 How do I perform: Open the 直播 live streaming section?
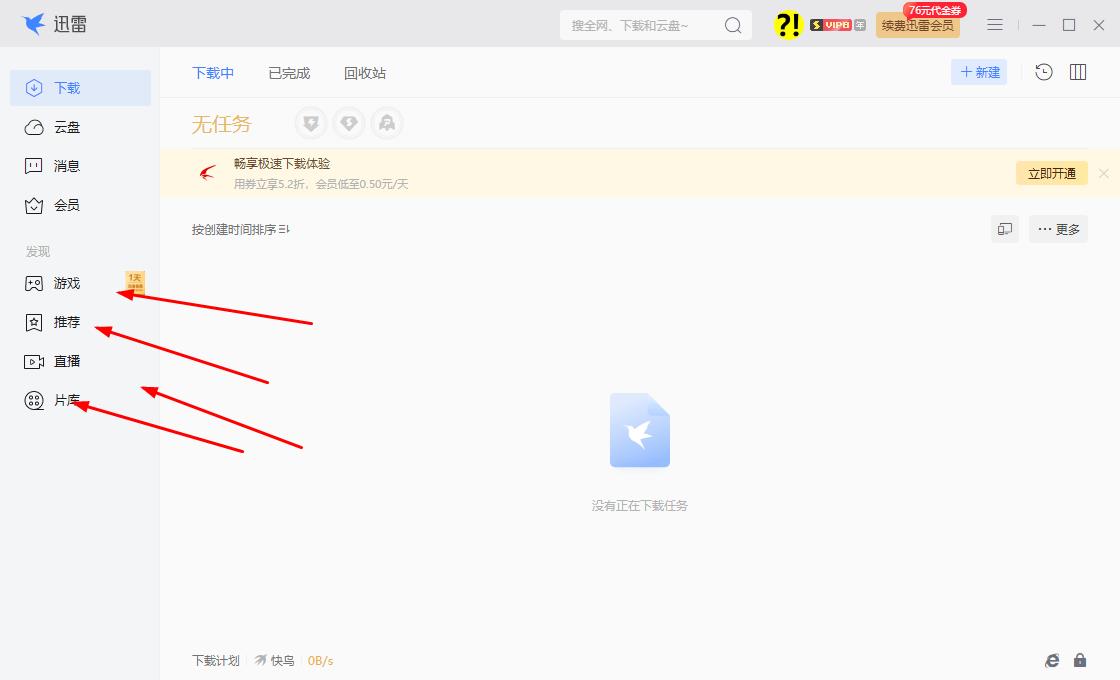pyautogui.click(x=62, y=361)
